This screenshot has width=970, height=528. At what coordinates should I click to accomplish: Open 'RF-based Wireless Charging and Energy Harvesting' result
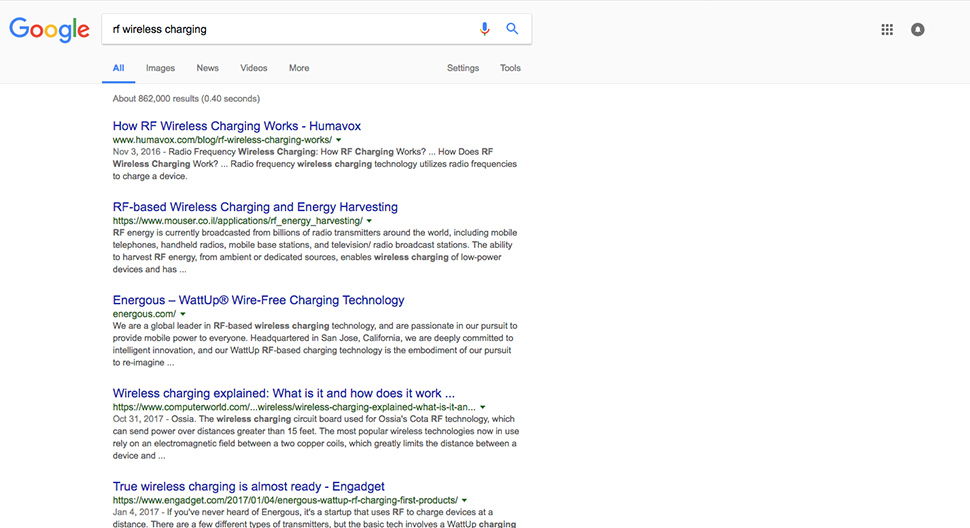click(x=255, y=207)
